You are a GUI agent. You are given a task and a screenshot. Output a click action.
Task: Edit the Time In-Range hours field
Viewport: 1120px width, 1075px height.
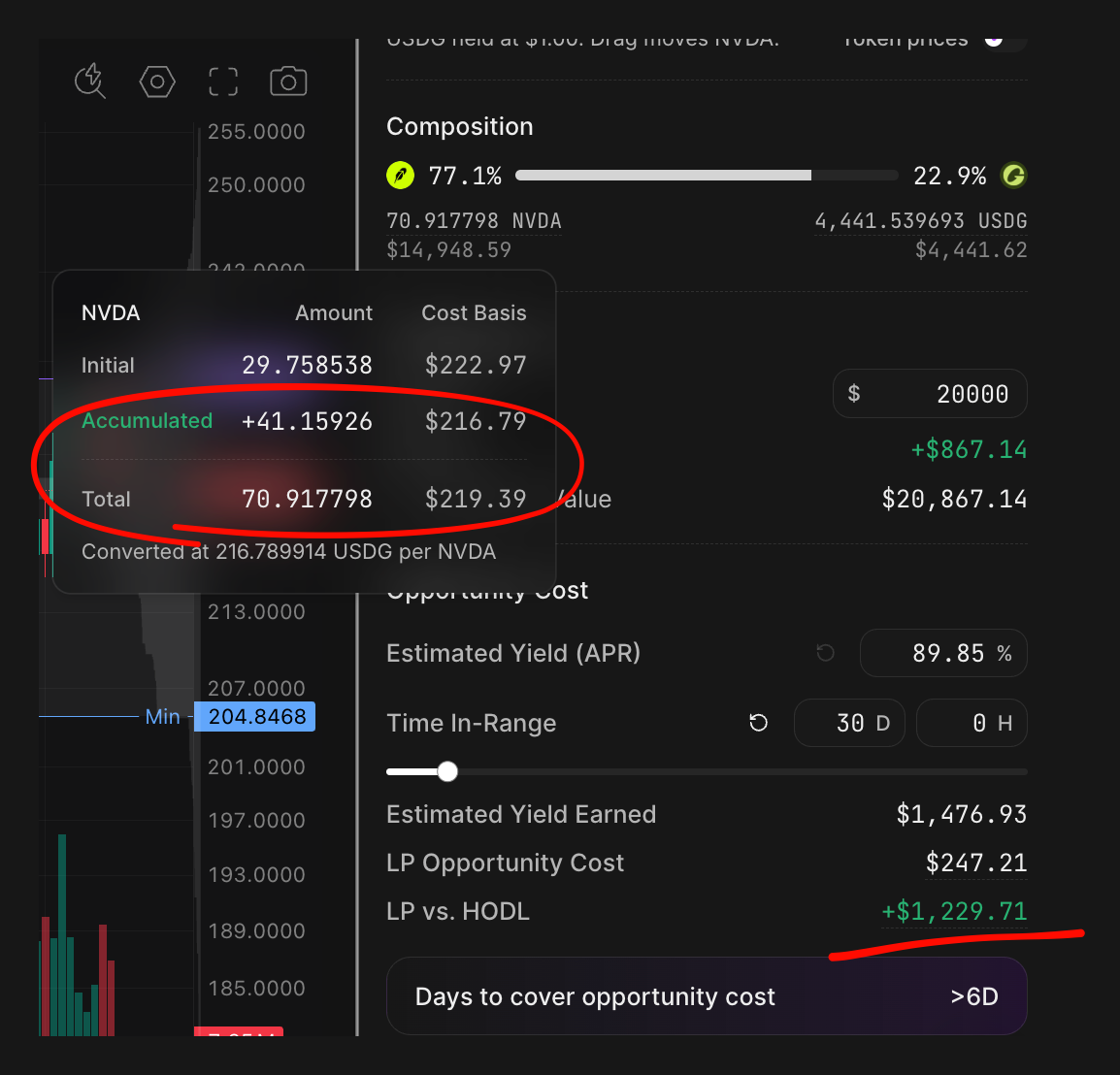[972, 723]
